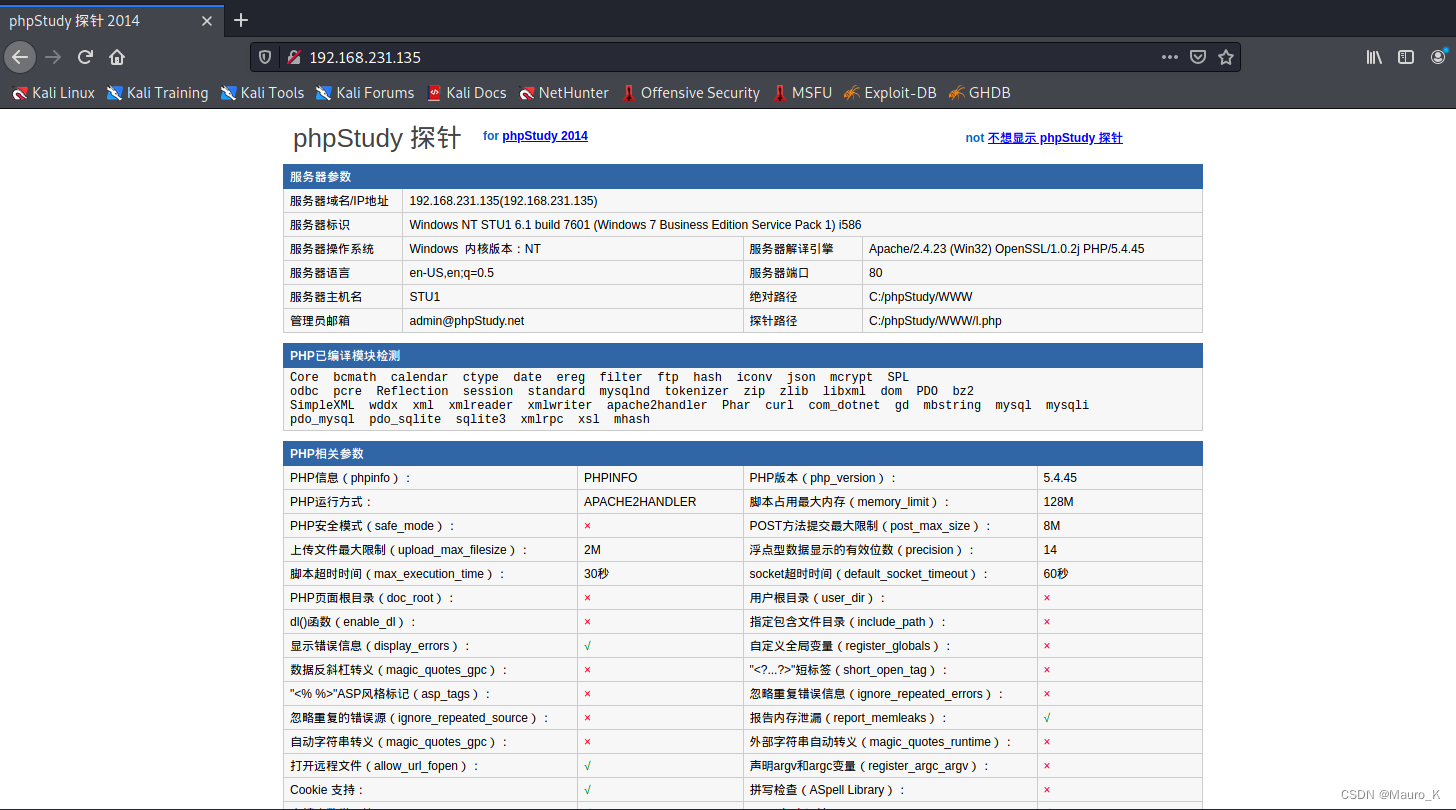Click the Windows NT STU1 6.1 identifier text

click(x=635, y=225)
